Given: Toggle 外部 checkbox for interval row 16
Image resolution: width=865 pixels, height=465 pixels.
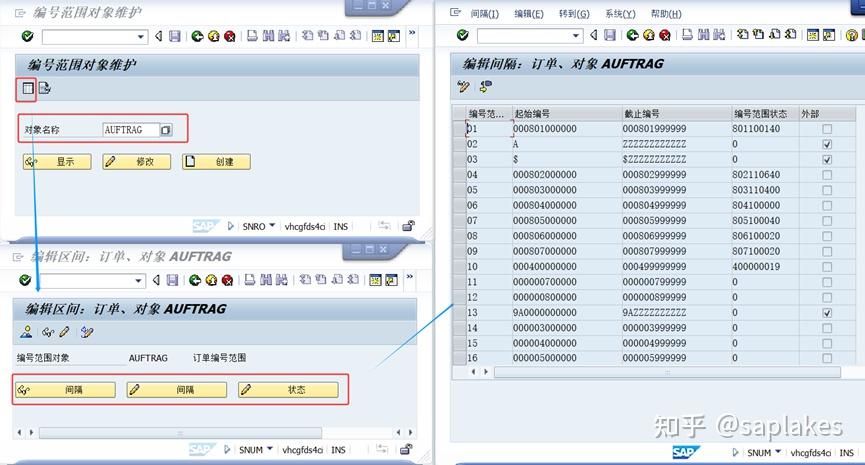Looking at the screenshot, I should (x=826, y=359).
